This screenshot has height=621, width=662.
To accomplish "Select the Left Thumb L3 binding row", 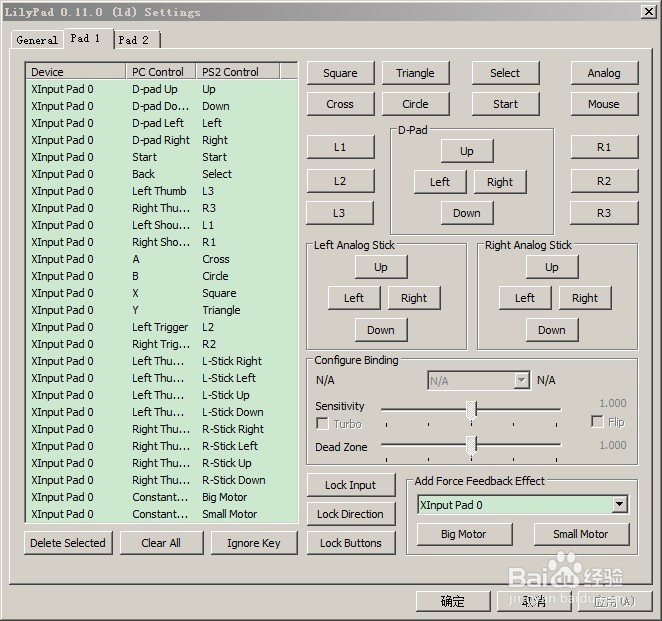I will click(x=161, y=191).
